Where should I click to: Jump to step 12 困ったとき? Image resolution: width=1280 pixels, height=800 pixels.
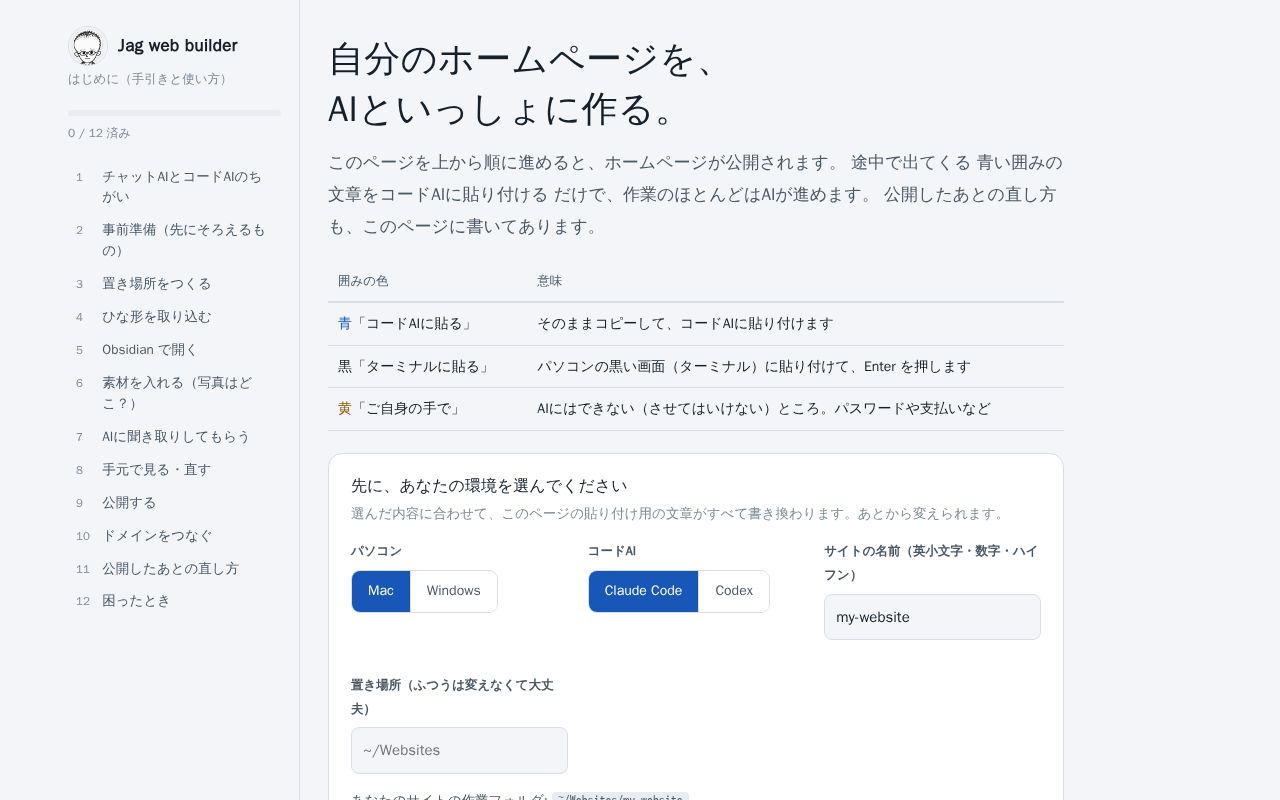[x=174, y=601]
